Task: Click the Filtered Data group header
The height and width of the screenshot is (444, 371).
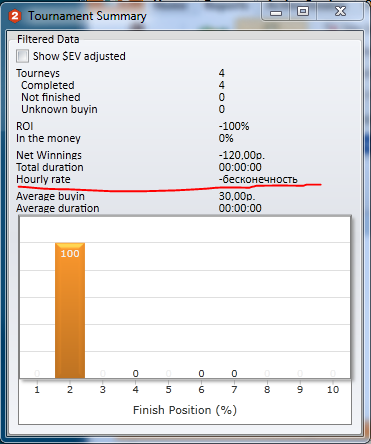Action: (48, 39)
